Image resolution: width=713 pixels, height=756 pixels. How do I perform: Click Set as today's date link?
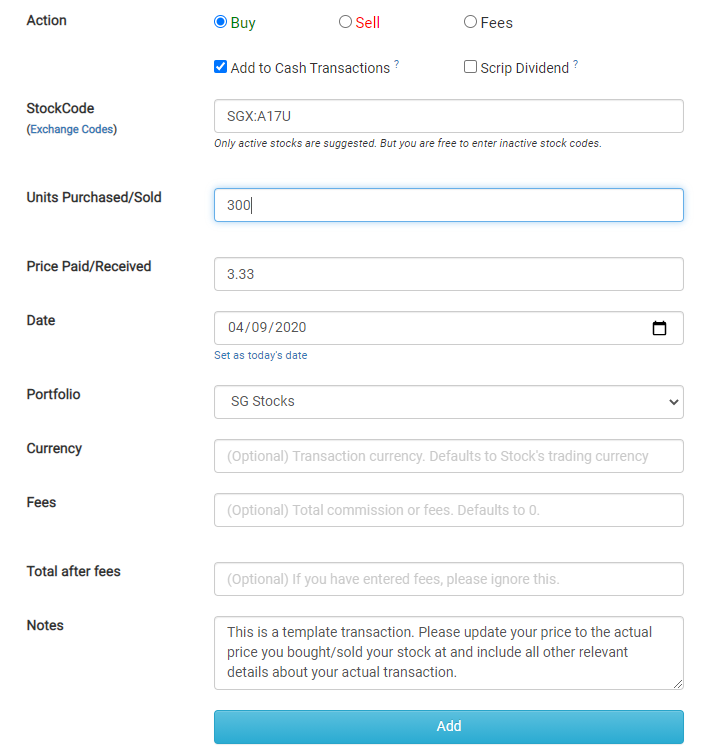click(x=260, y=355)
